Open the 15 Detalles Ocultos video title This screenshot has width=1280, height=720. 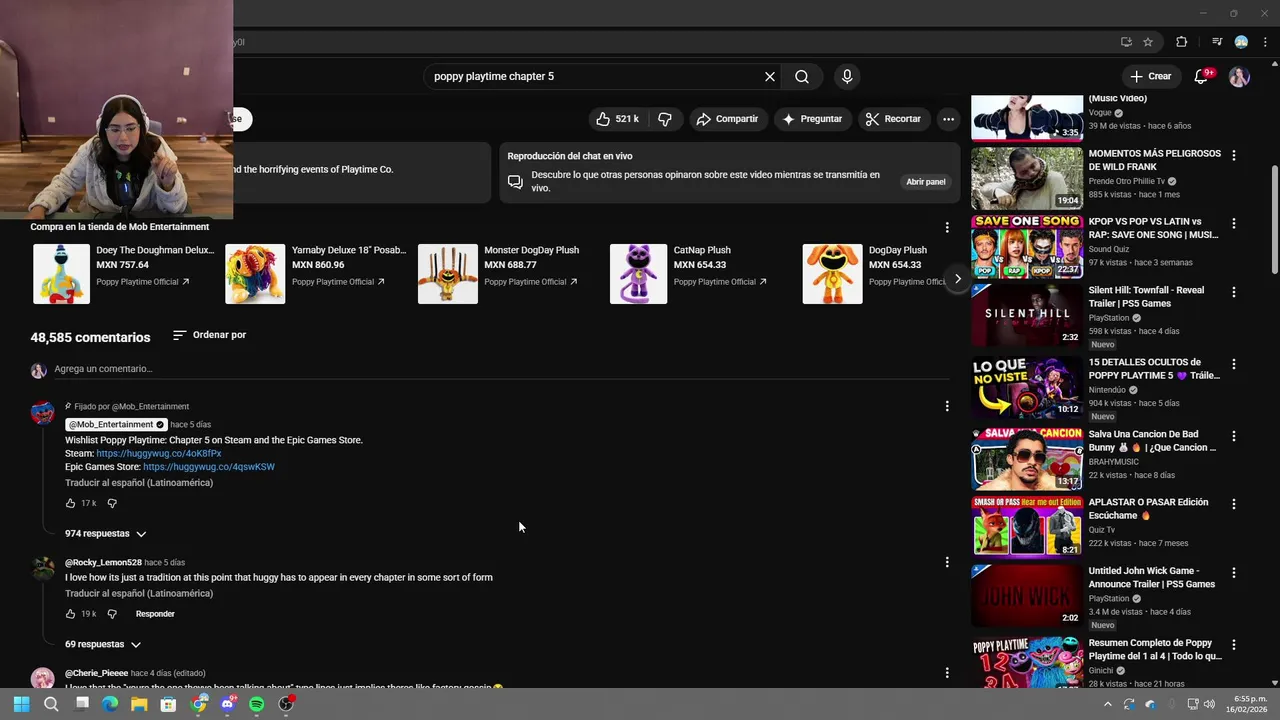(x=1154, y=369)
